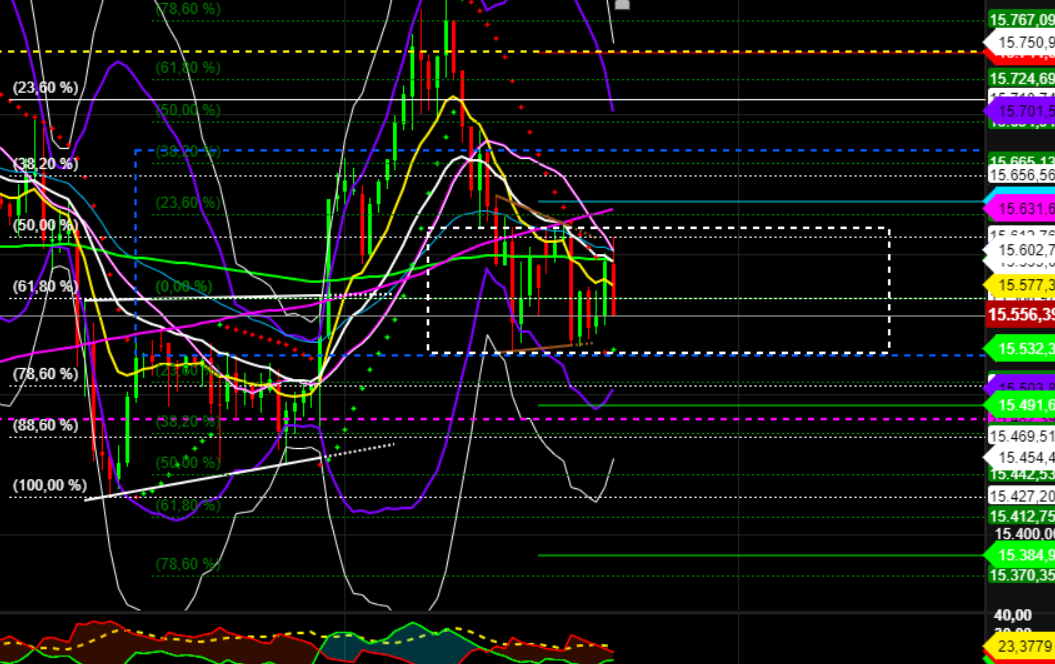1055x664 pixels.
Task: Select the (61,80 %) Fibonacci level label
Action: (x=45, y=286)
